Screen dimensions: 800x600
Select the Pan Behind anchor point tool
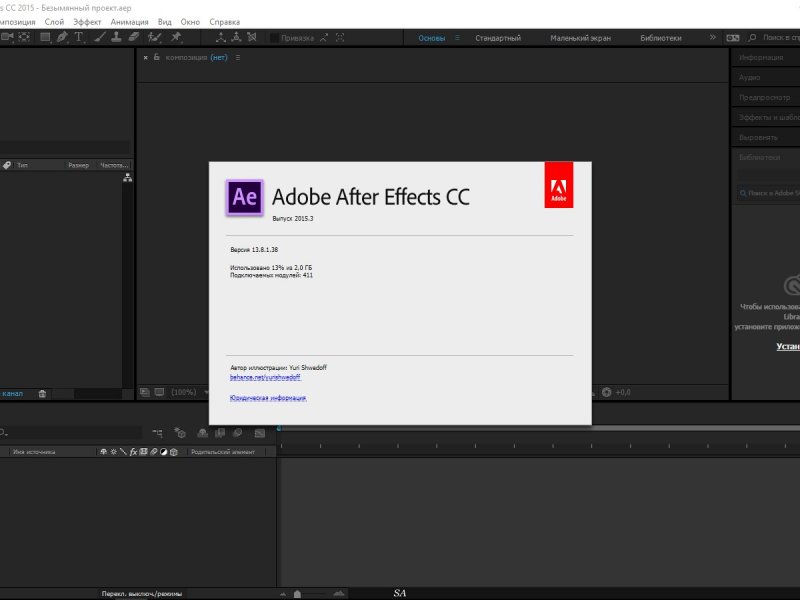pos(24,37)
